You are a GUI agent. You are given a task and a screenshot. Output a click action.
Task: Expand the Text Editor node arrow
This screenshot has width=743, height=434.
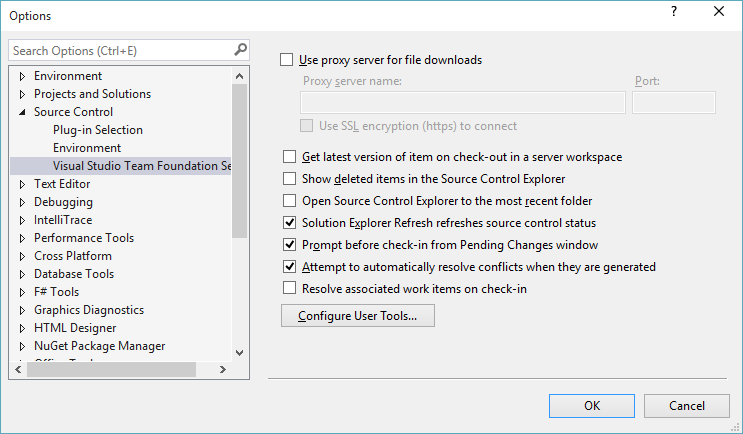[22, 184]
